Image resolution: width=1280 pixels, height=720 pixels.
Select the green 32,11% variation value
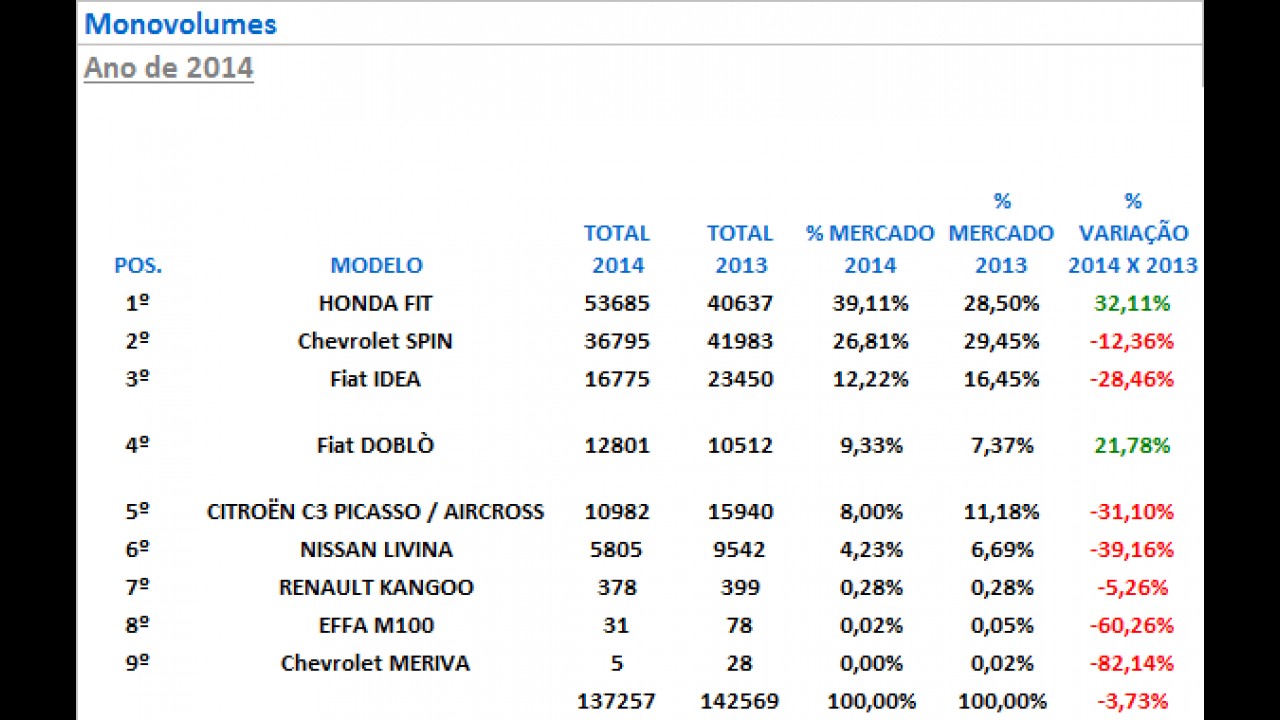(1132, 303)
